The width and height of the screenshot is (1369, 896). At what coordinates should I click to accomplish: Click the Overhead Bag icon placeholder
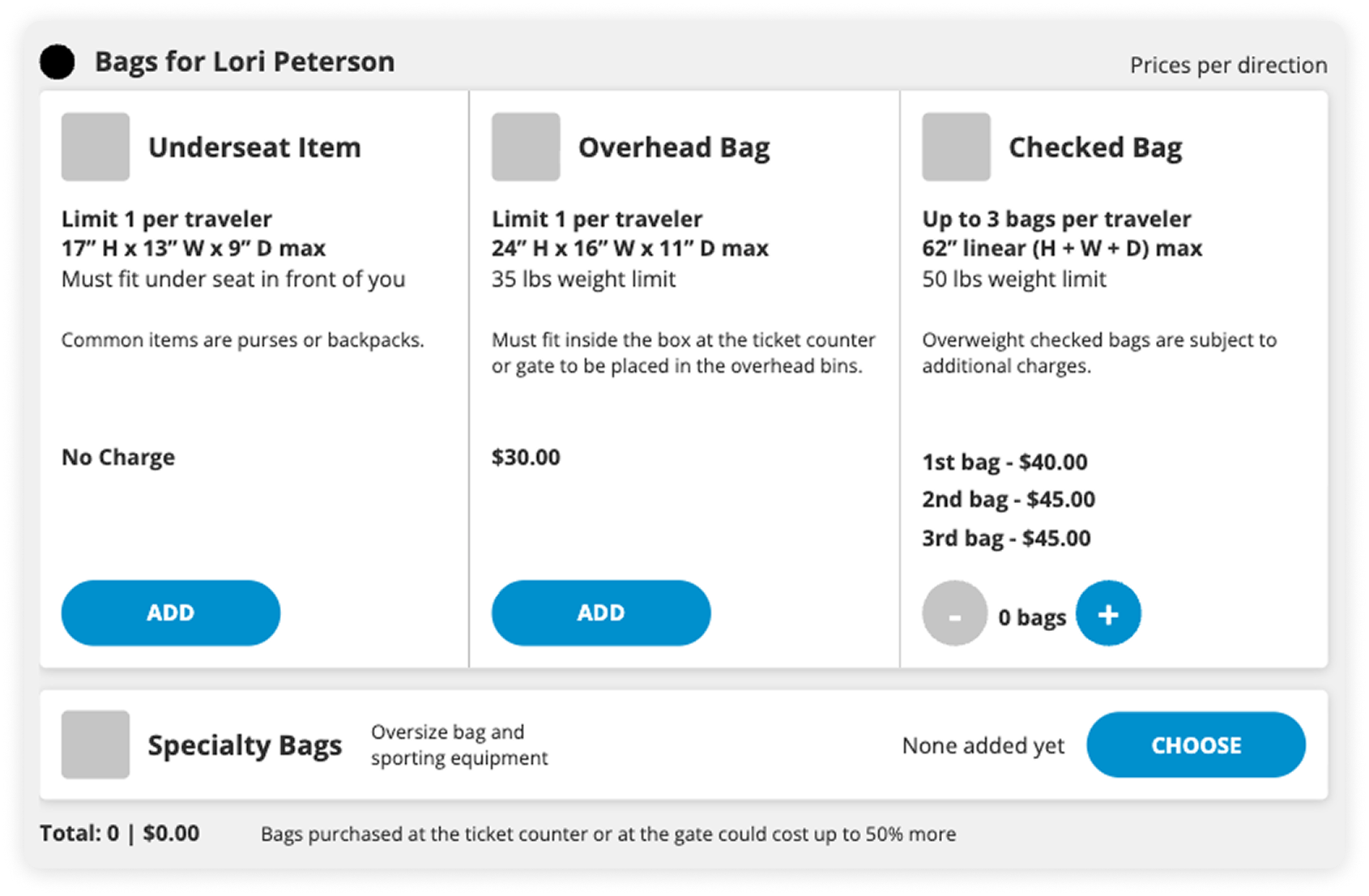(x=526, y=147)
